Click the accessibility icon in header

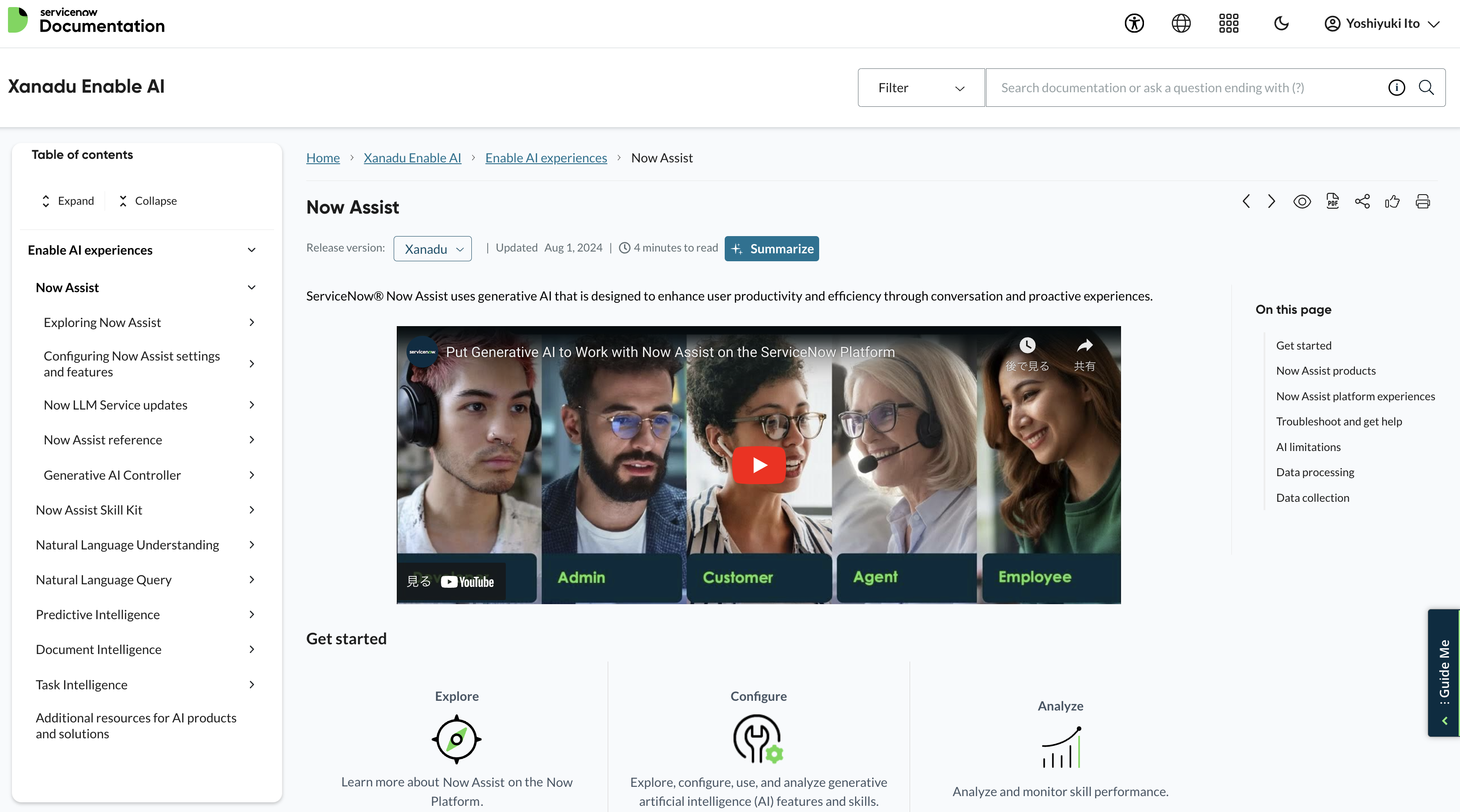pyautogui.click(x=1134, y=23)
